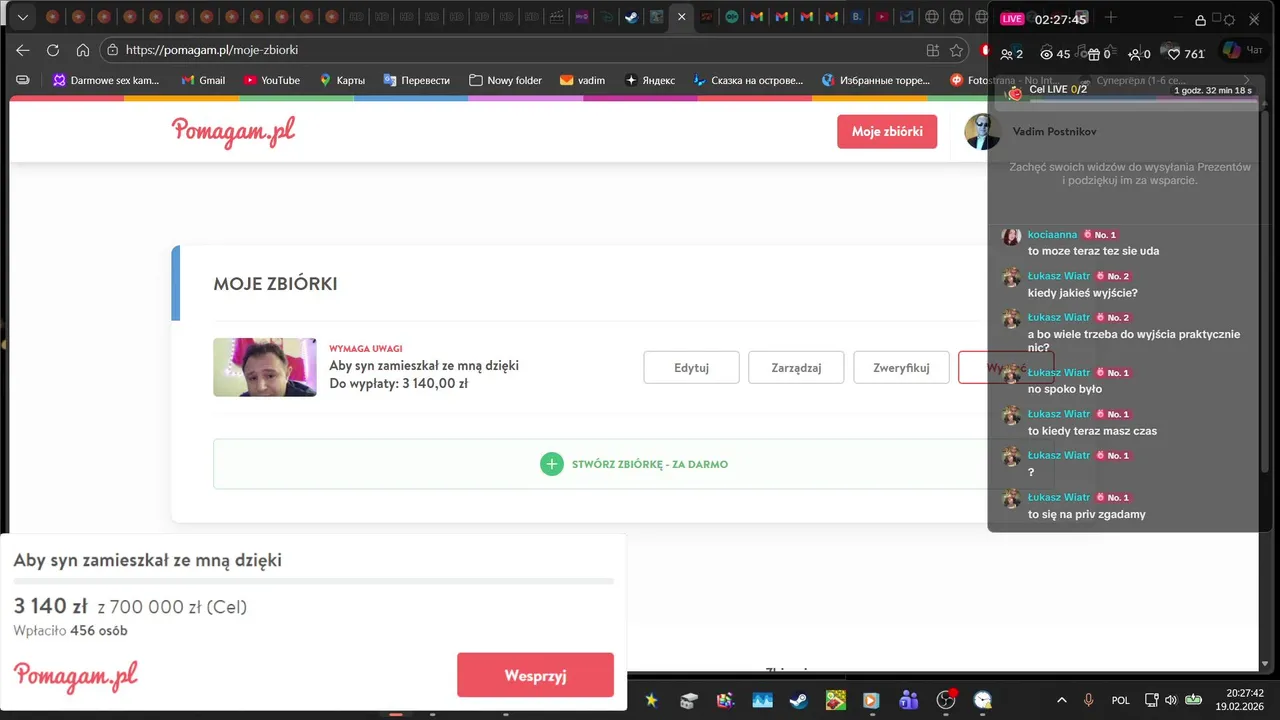Open the Darmowe sex kam... bookmark
The width and height of the screenshot is (1280, 720).
point(107,80)
